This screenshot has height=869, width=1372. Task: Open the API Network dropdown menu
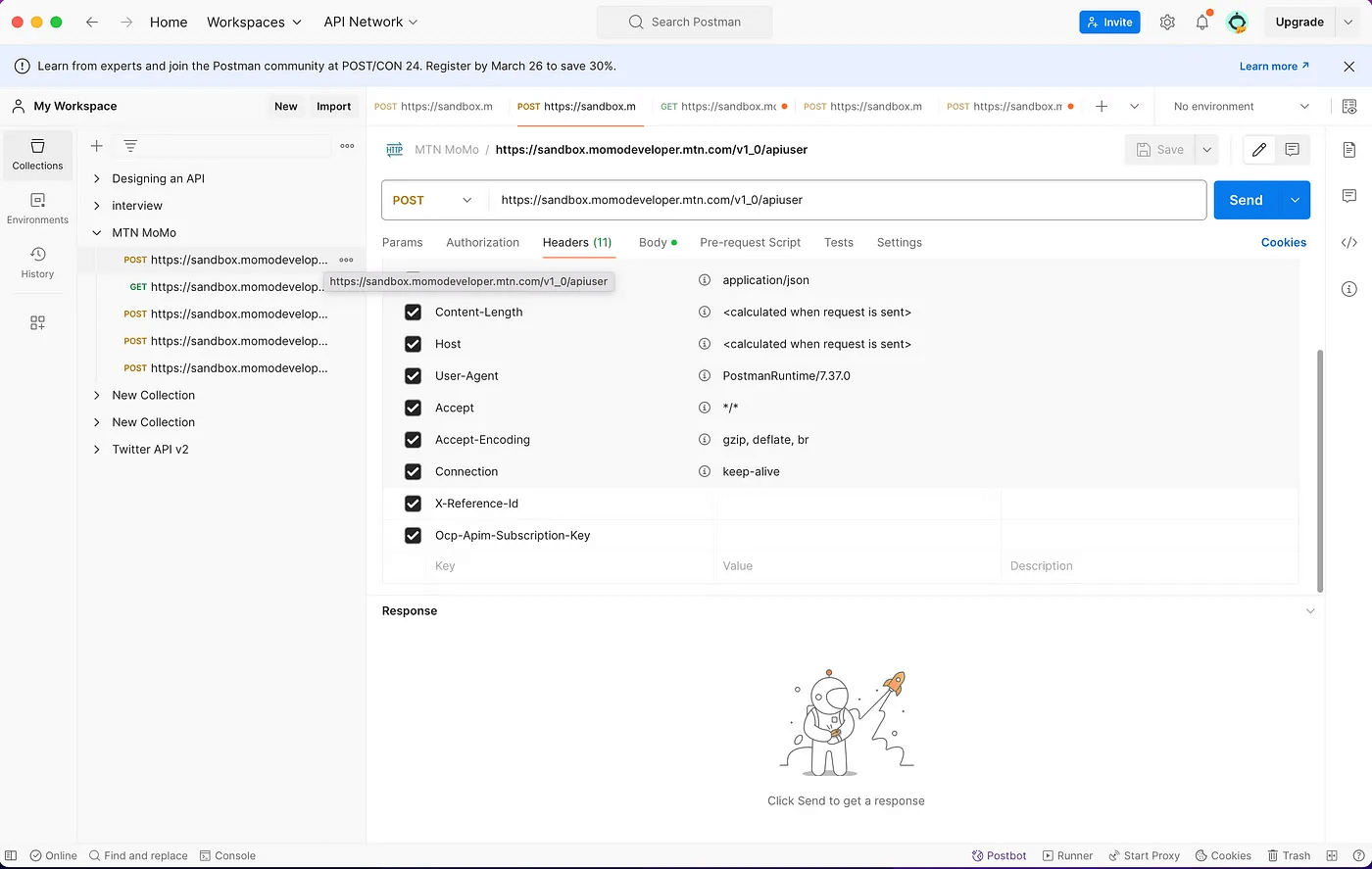click(x=370, y=22)
